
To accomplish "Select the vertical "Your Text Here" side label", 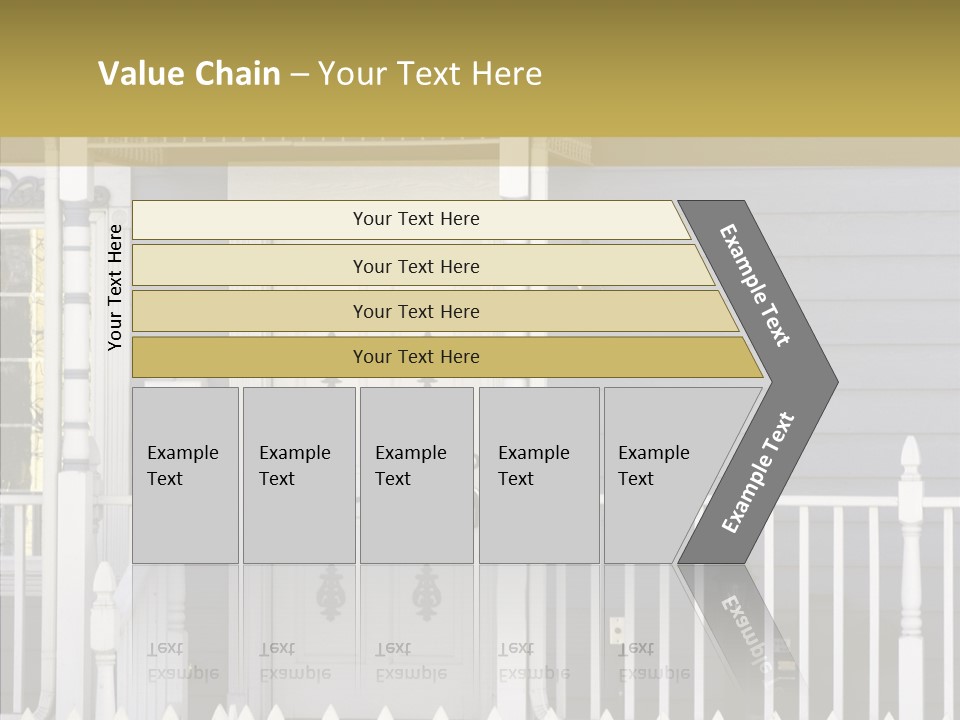I will pos(115,287).
